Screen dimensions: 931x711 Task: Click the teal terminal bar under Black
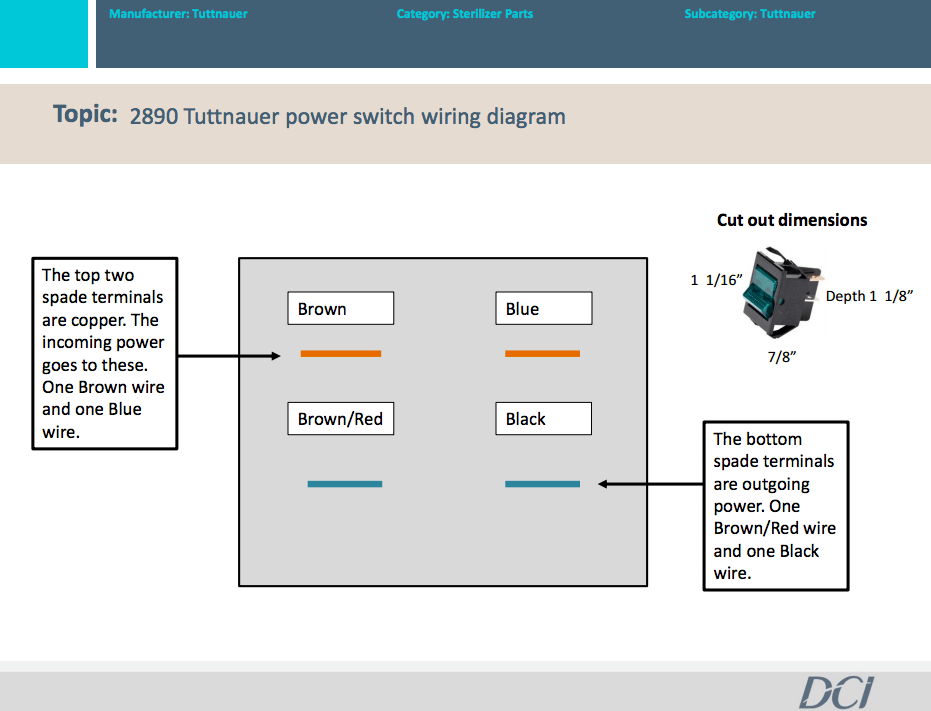tap(543, 484)
